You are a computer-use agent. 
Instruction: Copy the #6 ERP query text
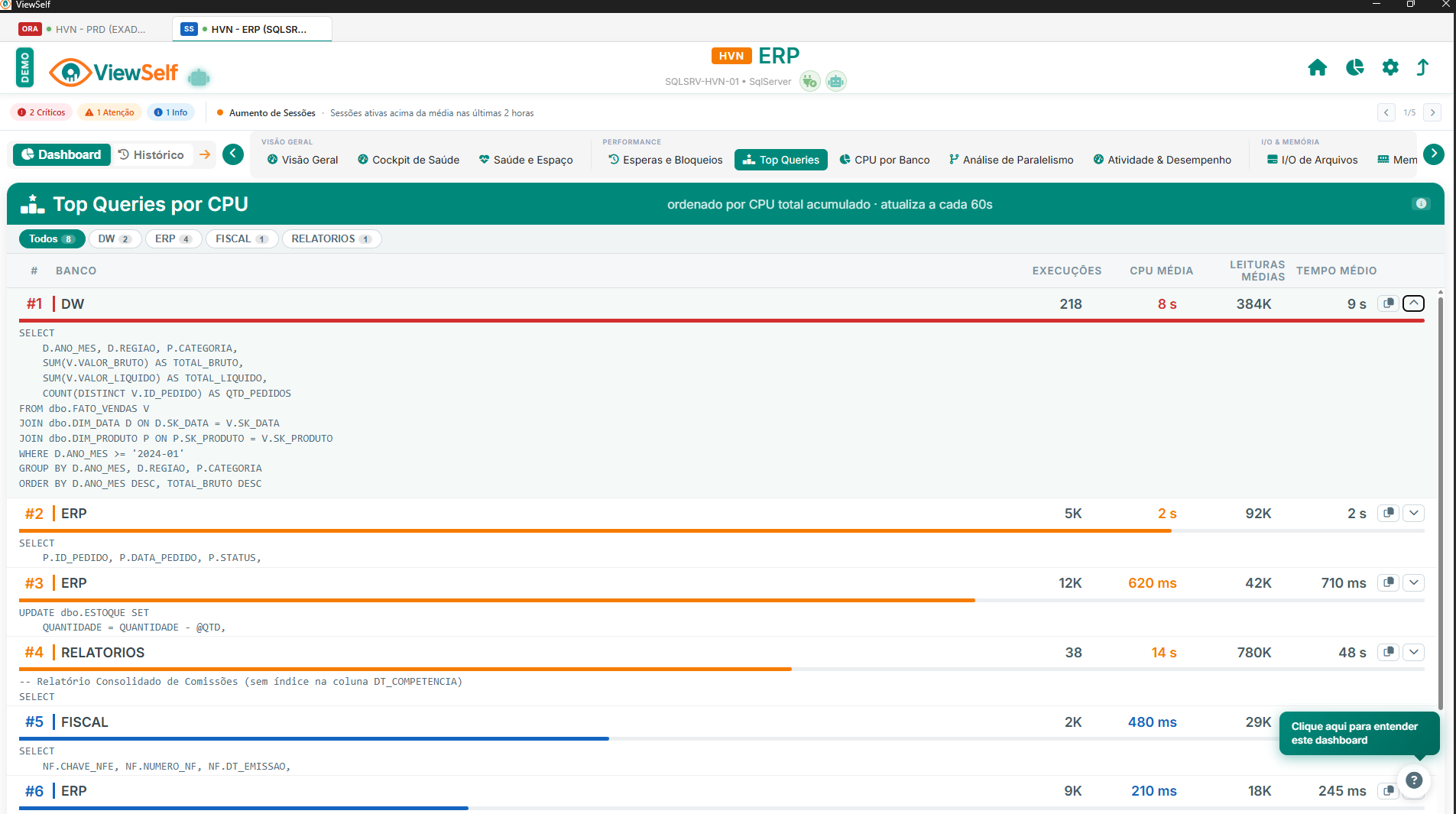click(x=1389, y=790)
